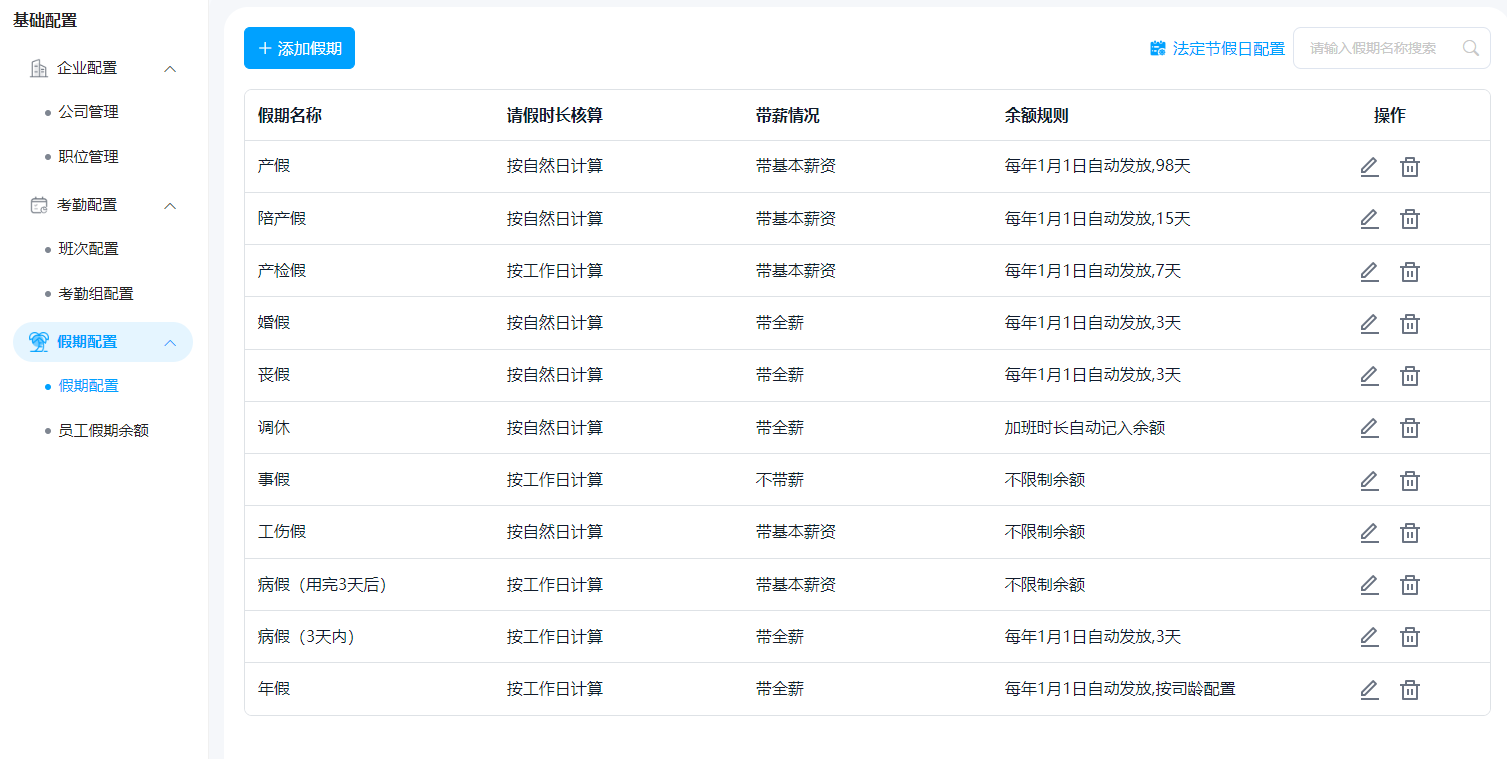Collapse the 考勤配置 menu section
Viewport: 1507px width, 759px height.
[170, 205]
